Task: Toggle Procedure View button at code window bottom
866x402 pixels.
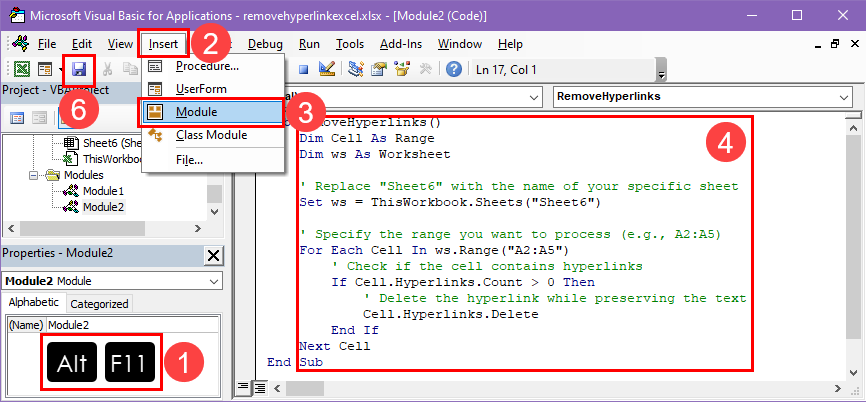Action: pos(242,388)
